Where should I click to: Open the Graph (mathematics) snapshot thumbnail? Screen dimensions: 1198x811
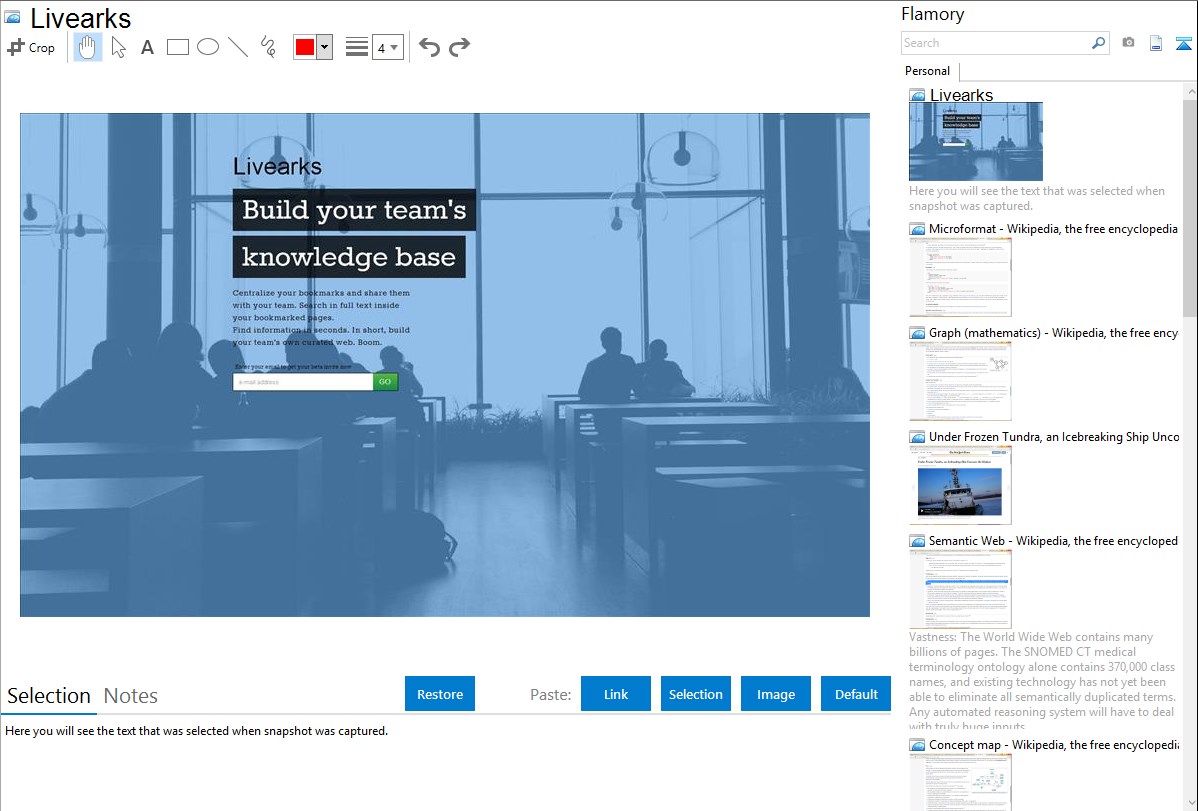[960, 381]
